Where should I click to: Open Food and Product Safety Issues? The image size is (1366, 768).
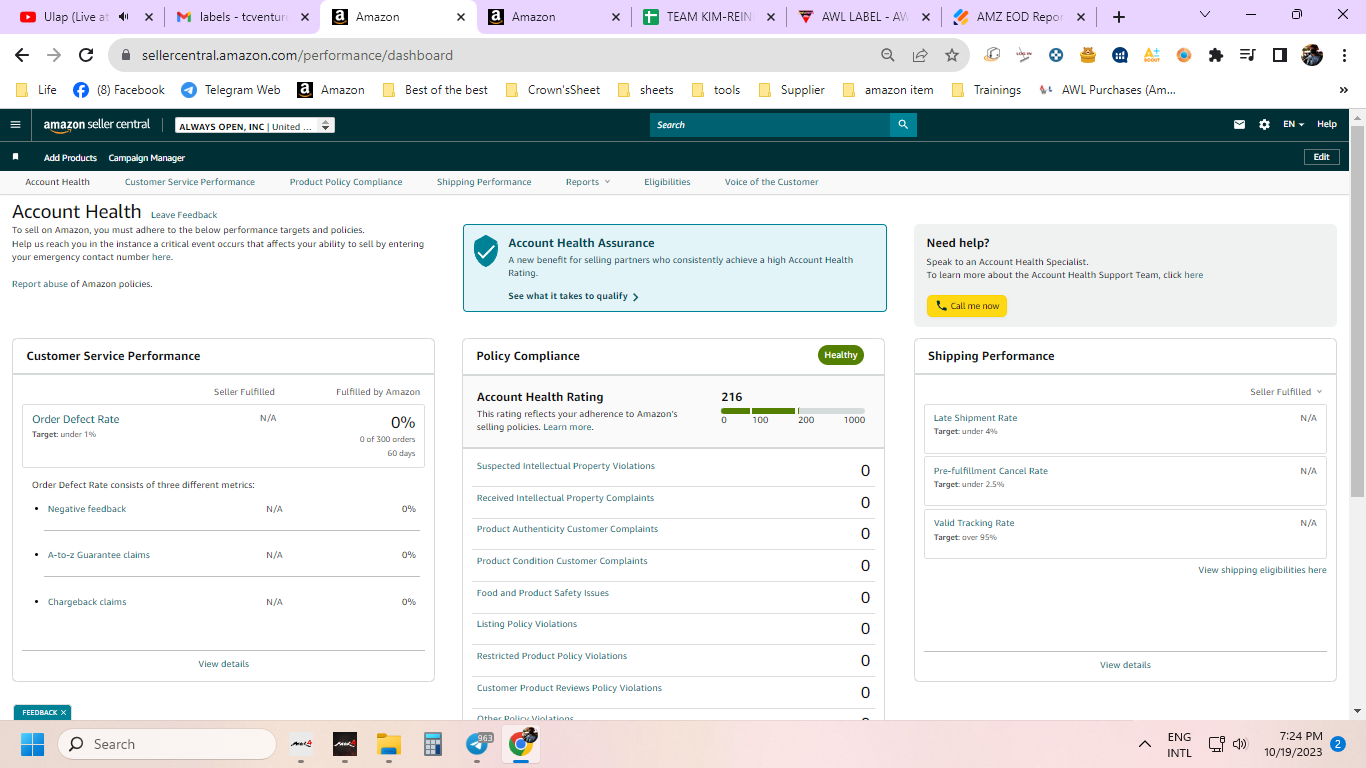[x=543, y=593]
